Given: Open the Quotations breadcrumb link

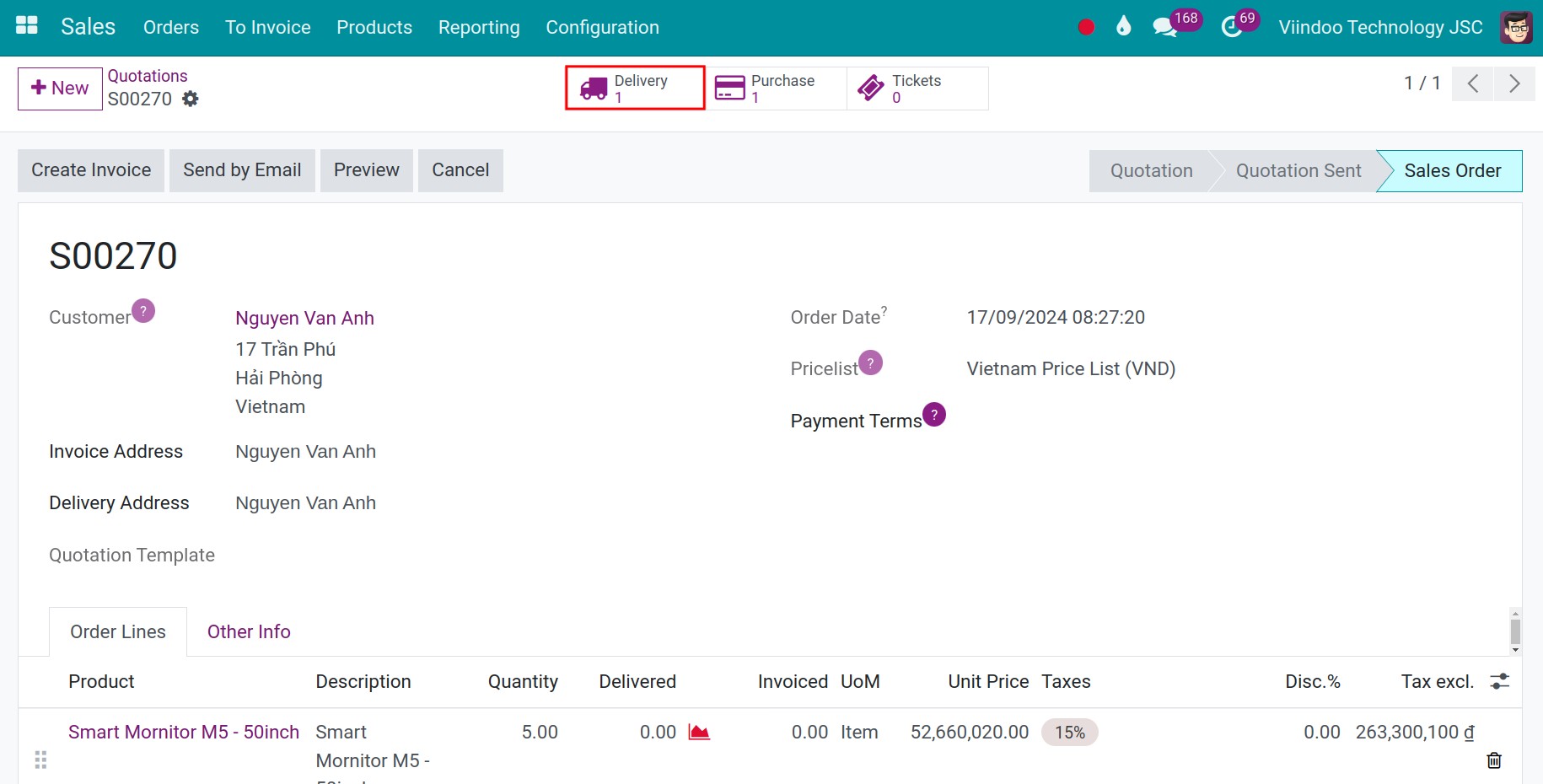Looking at the screenshot, I should pyautogui.click(x=147, y=76).
